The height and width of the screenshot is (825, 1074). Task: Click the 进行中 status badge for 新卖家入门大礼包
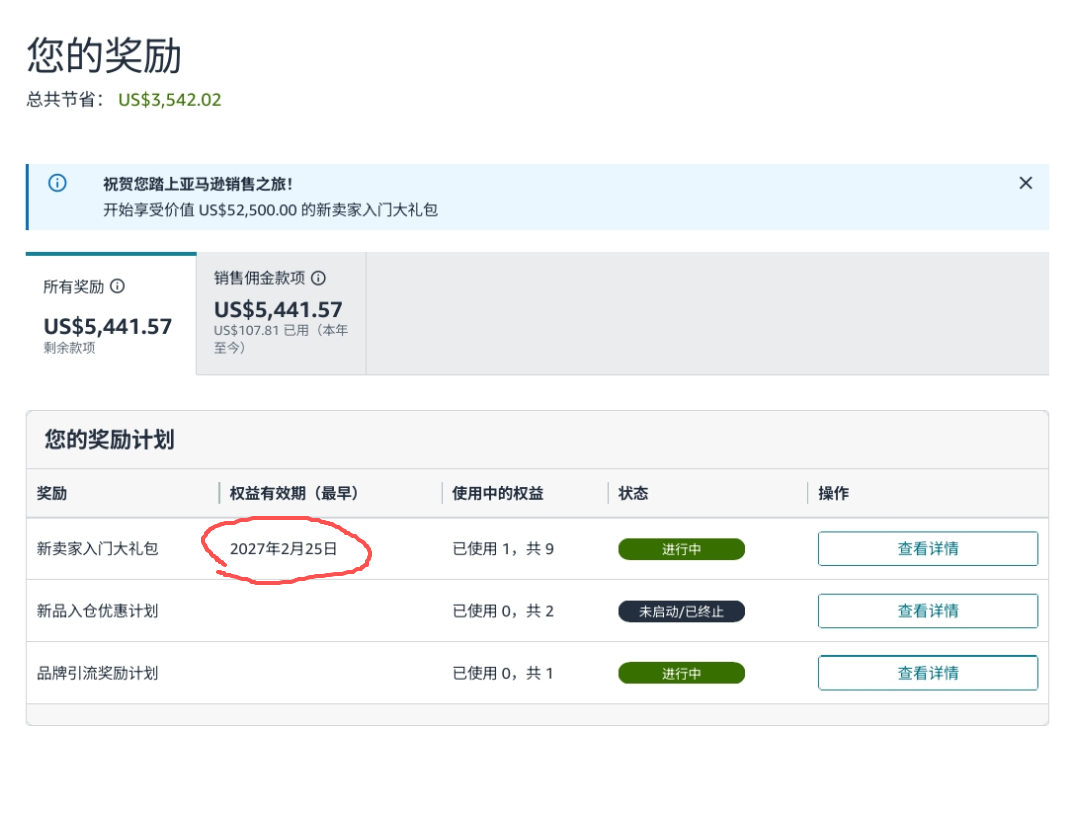click(681, 549)
